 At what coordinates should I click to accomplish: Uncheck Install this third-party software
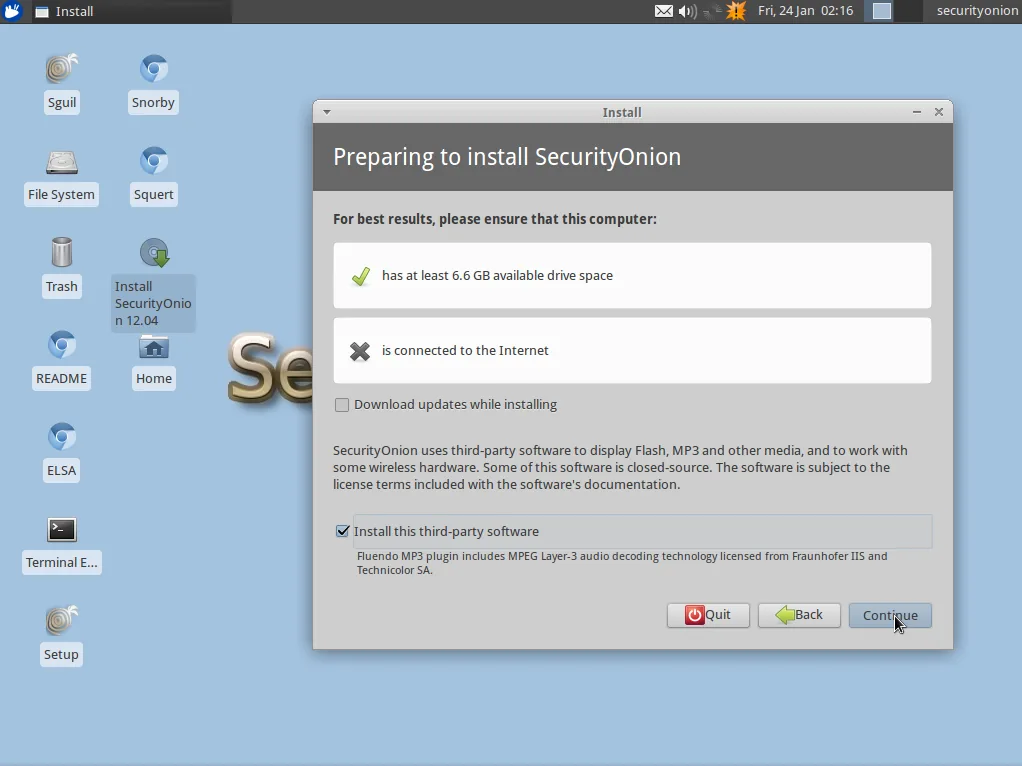[x=342, y=531]
